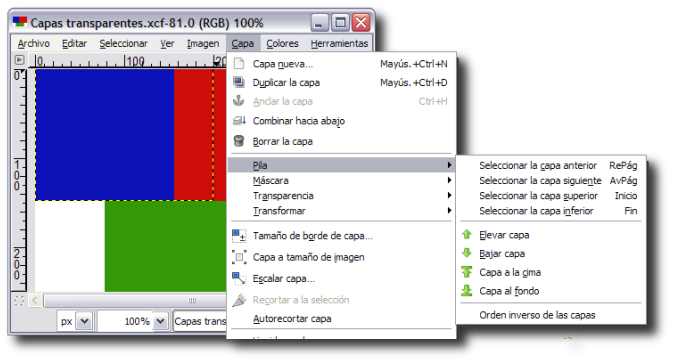Viewport: 673px width, 362px height.
Task: Click the Combinar hacia abajo icon
Action: [239, 121]
